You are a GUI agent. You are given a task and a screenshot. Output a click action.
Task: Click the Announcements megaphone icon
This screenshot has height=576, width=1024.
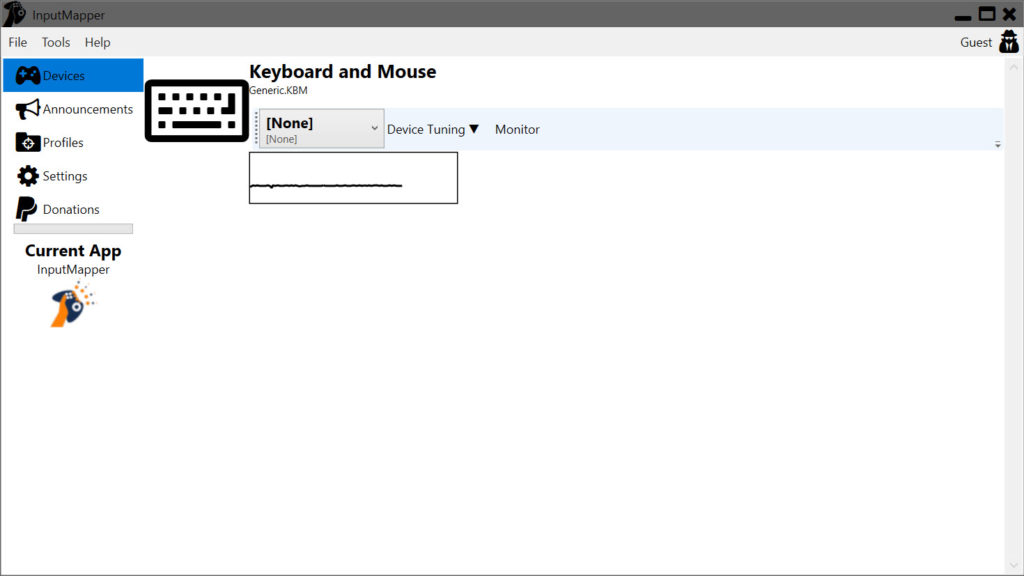pyautogui.click(x=27, y=109)
